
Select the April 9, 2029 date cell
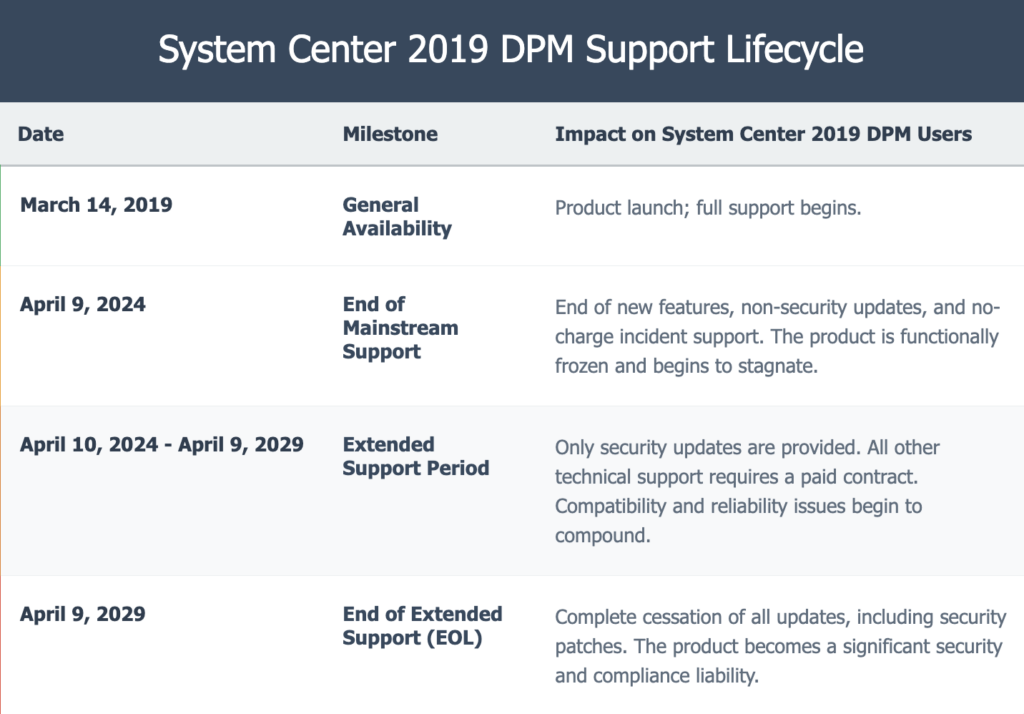tap(82, 614)
